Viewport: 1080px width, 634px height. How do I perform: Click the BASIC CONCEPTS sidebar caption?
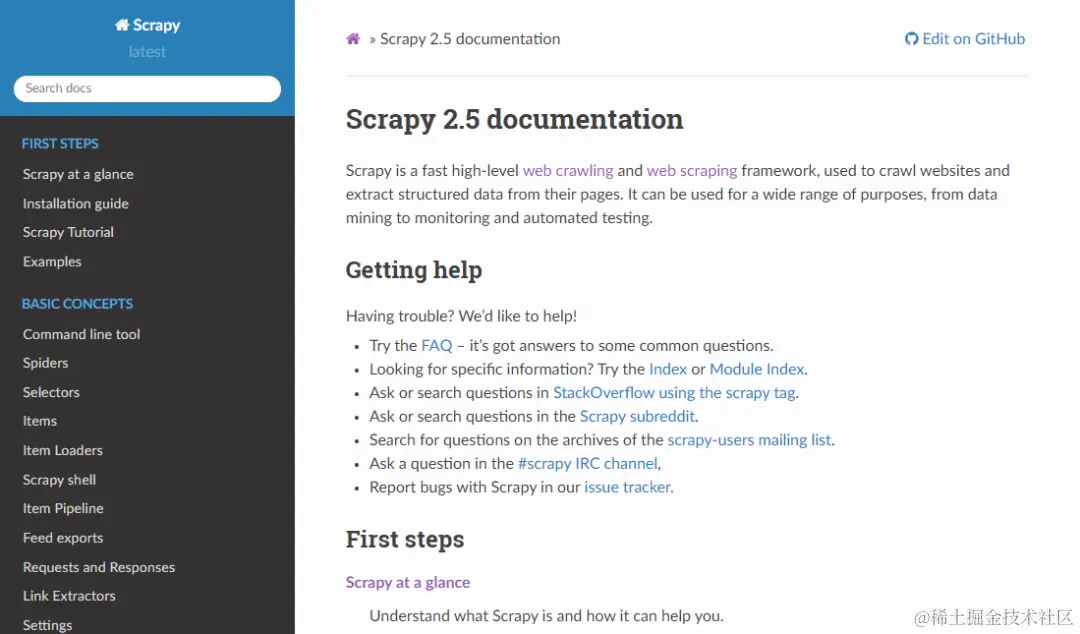(x=77, y=304)
